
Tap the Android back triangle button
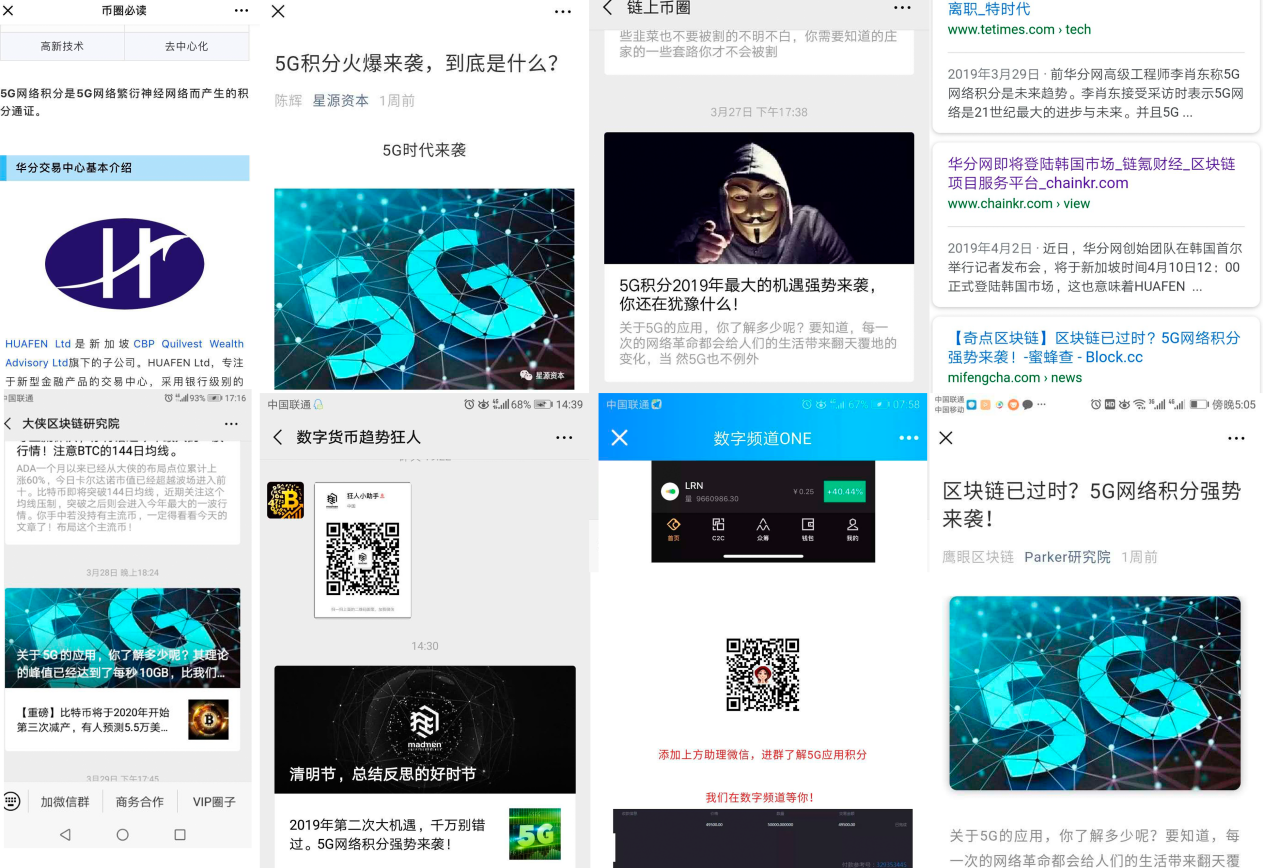[x=65, y=834]
